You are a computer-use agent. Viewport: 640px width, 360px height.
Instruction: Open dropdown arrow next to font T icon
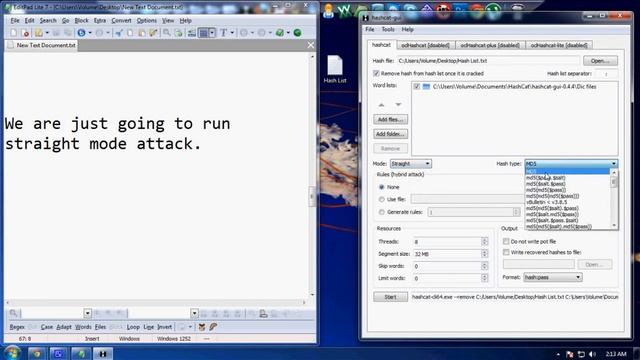tap(232, 33)
